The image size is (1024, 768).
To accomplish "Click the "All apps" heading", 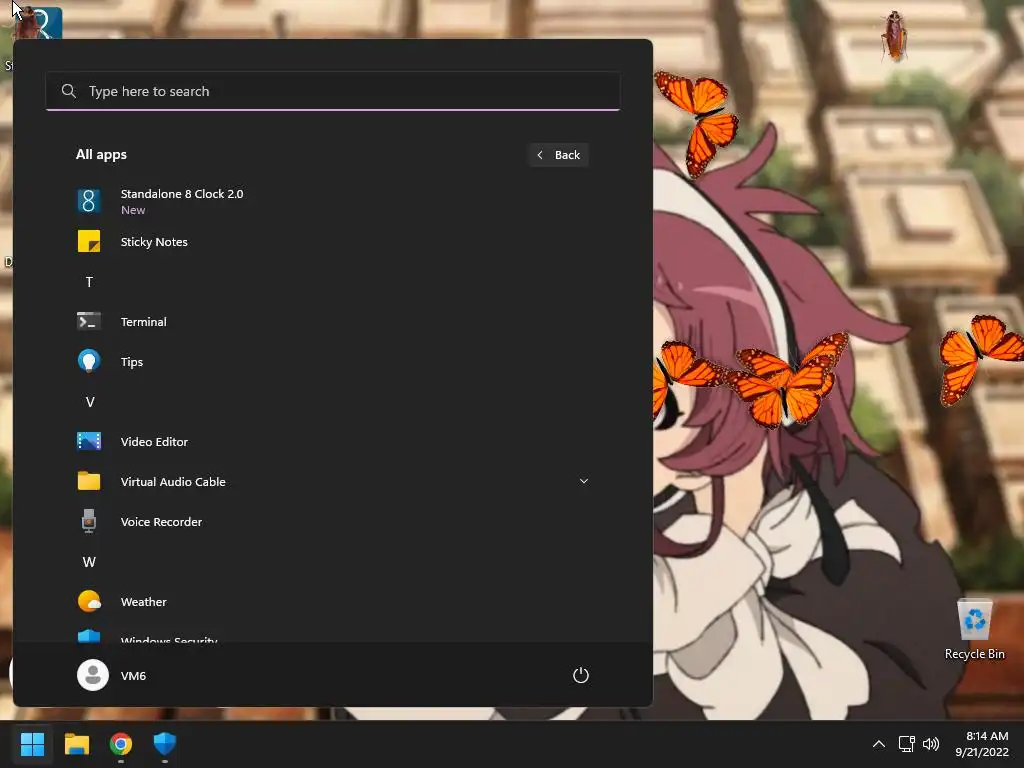I will pyautogui.click(x=101, y=155).
